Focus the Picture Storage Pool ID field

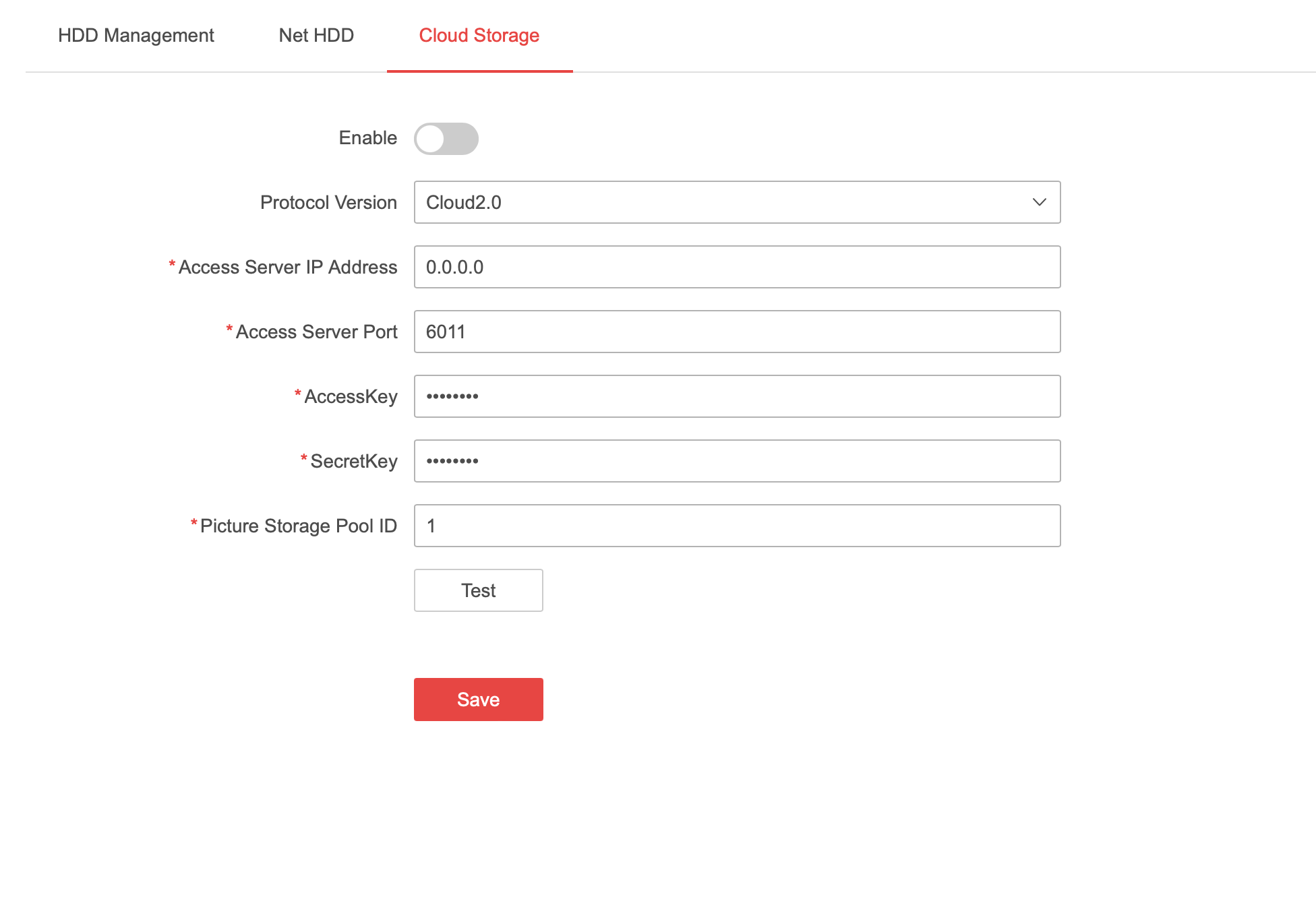[736, 526]
